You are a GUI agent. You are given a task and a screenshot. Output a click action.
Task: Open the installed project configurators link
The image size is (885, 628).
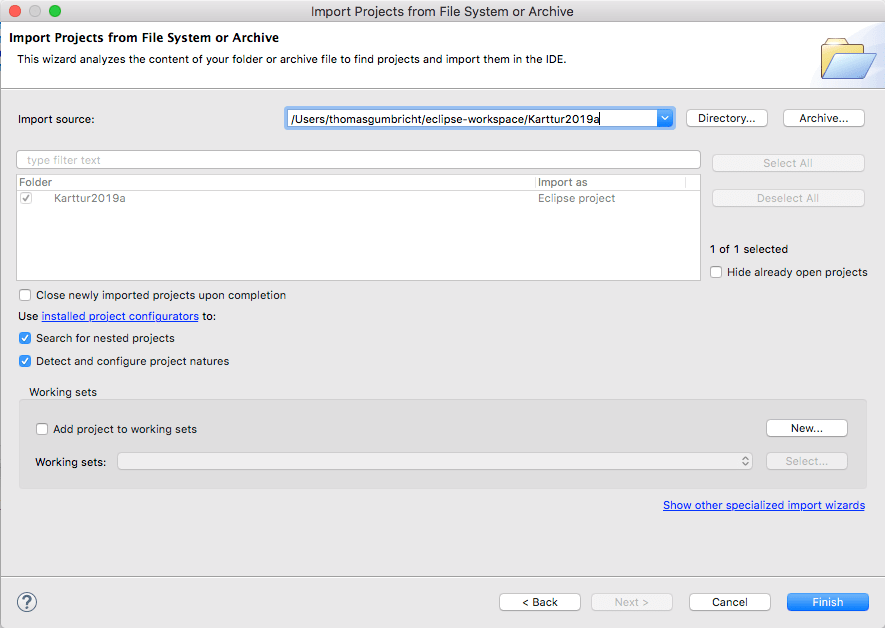(120, 315)
